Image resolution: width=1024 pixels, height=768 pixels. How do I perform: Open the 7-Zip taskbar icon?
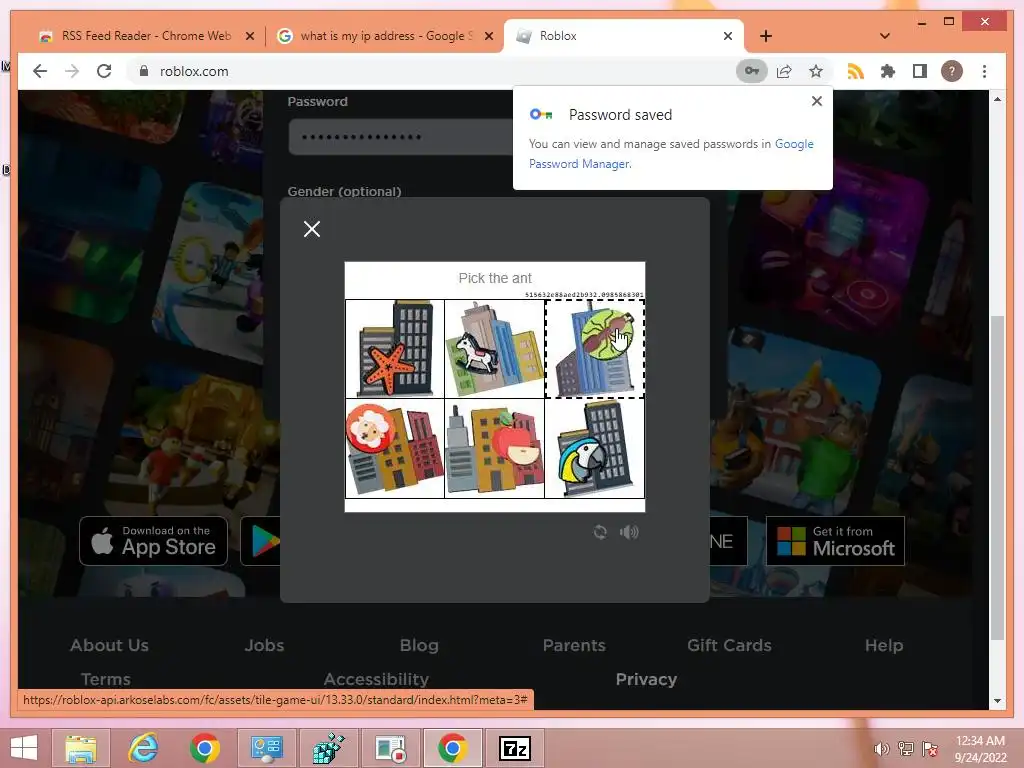514,748
